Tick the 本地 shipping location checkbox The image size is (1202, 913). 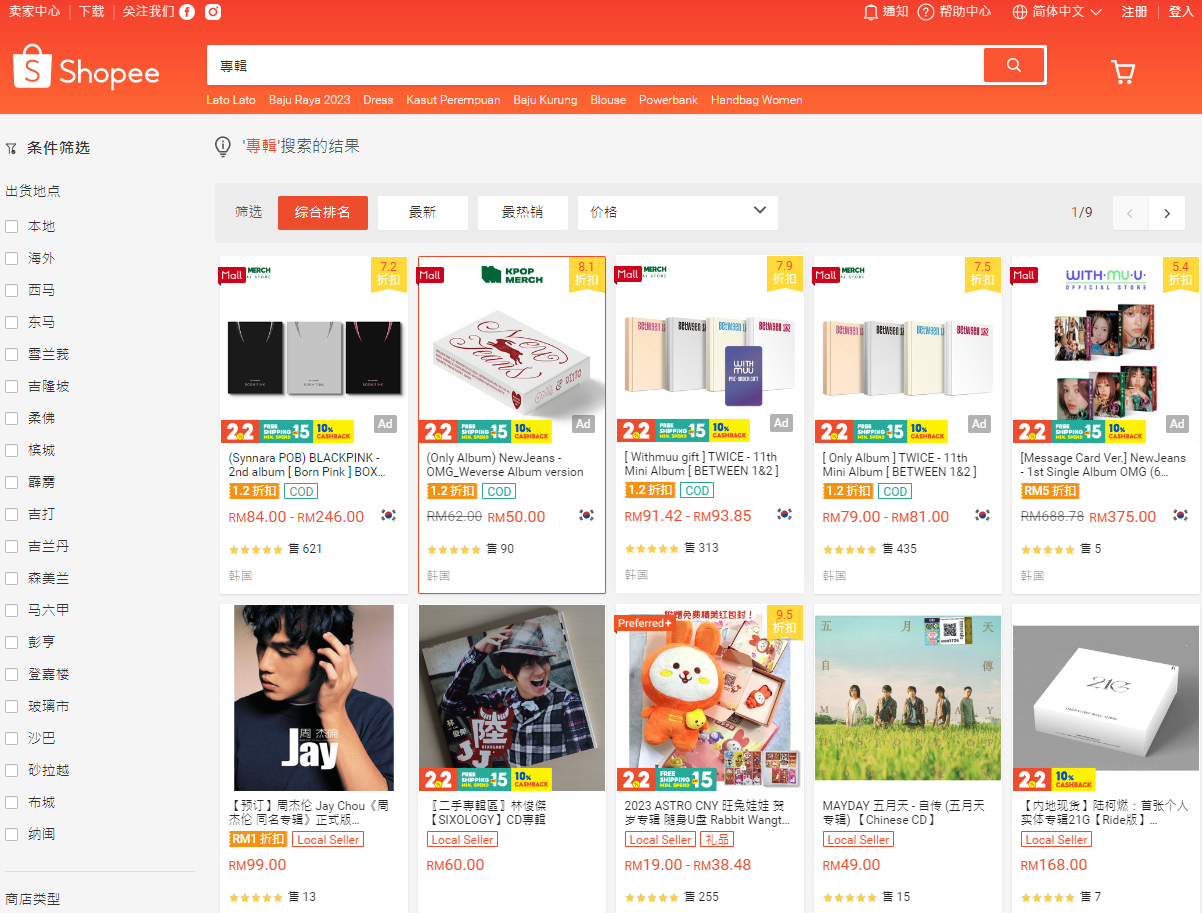click(x=12, y=227)
